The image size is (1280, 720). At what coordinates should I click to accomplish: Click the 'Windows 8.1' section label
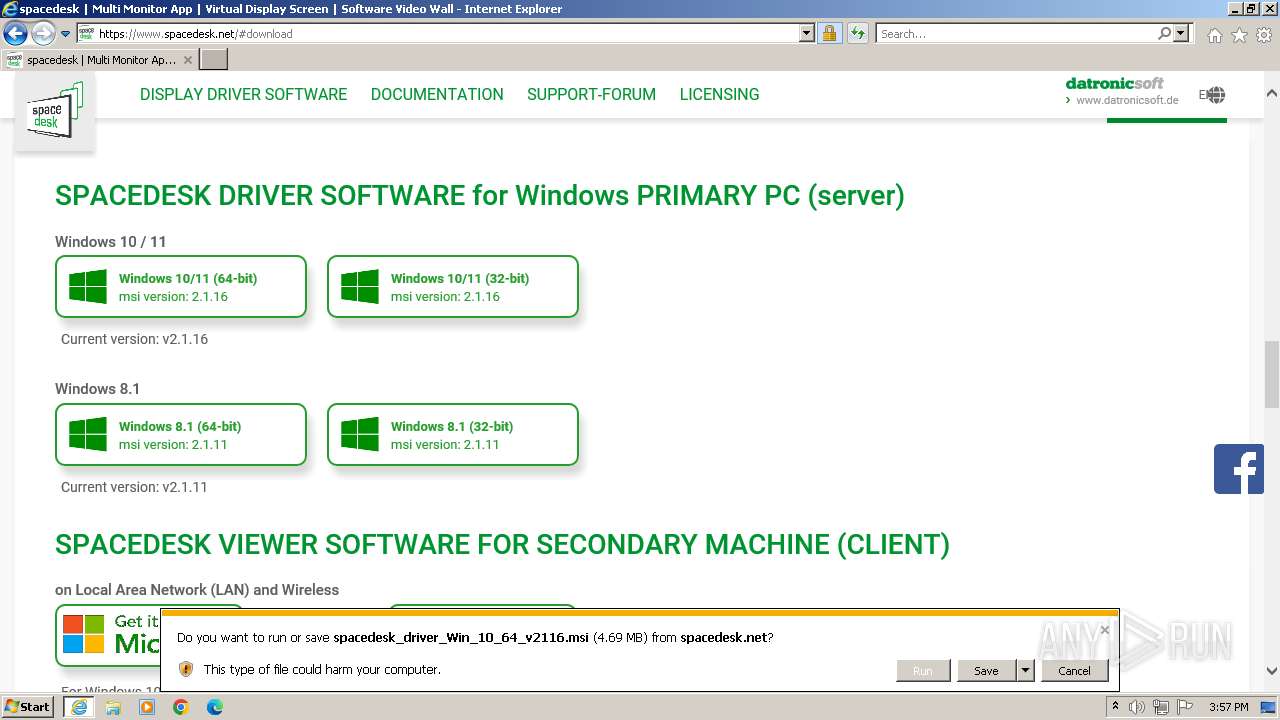[x=97, y=389]
